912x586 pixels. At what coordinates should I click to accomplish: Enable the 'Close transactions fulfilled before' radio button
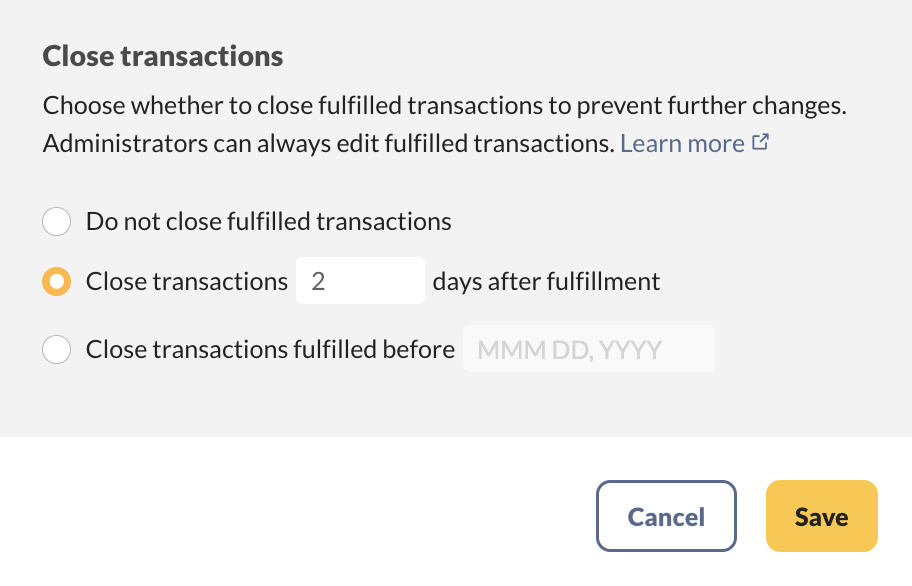pos(56,349)
